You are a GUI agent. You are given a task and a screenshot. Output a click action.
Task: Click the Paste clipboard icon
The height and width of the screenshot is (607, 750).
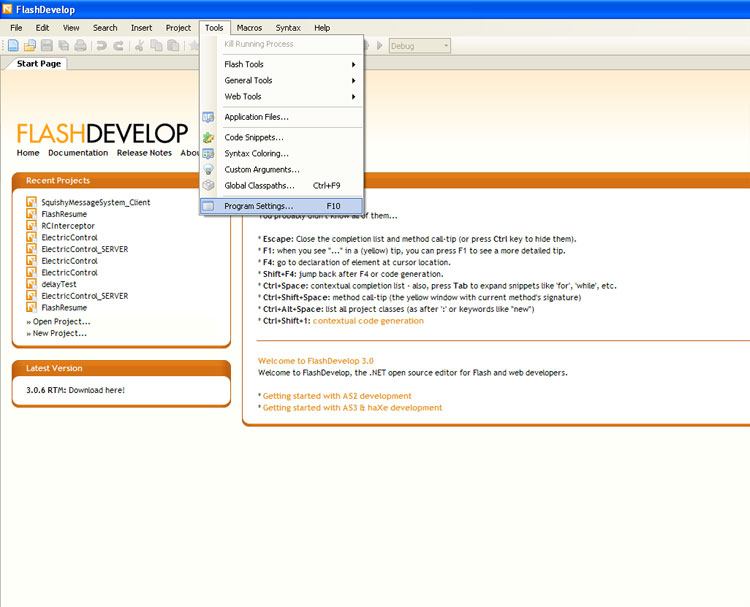173,46
